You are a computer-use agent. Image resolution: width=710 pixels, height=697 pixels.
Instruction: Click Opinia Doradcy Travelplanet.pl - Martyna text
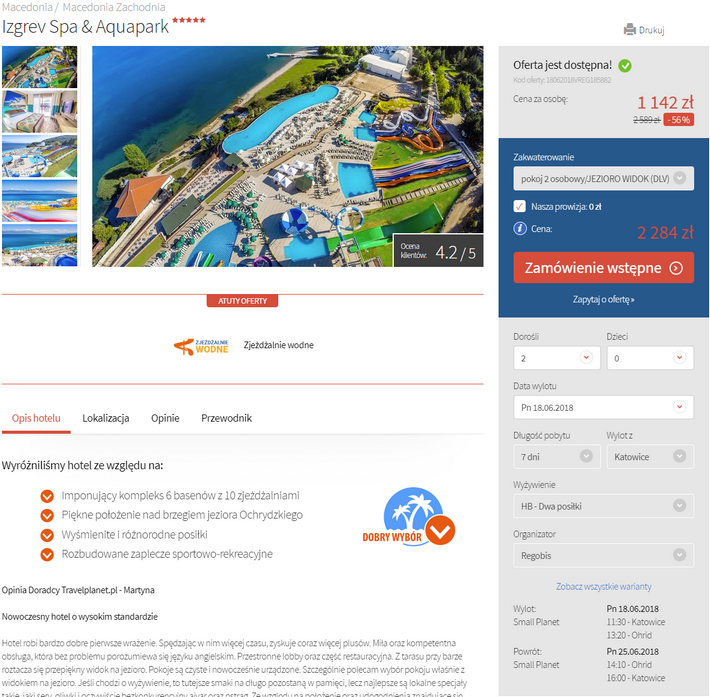[78, 590]
